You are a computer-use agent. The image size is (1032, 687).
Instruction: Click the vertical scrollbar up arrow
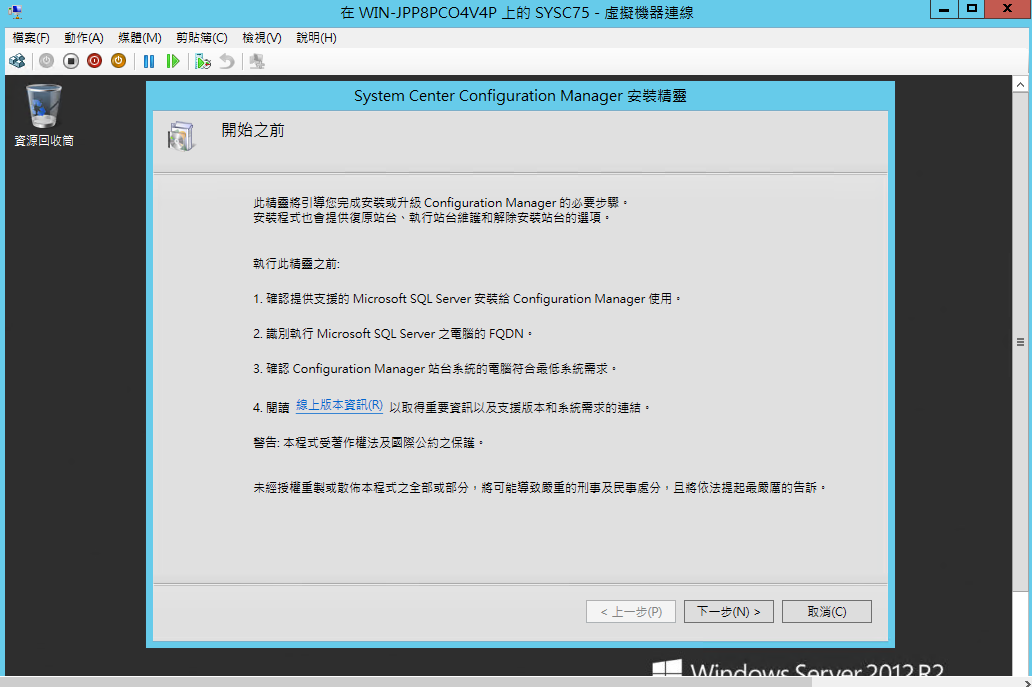[1020, 84]
